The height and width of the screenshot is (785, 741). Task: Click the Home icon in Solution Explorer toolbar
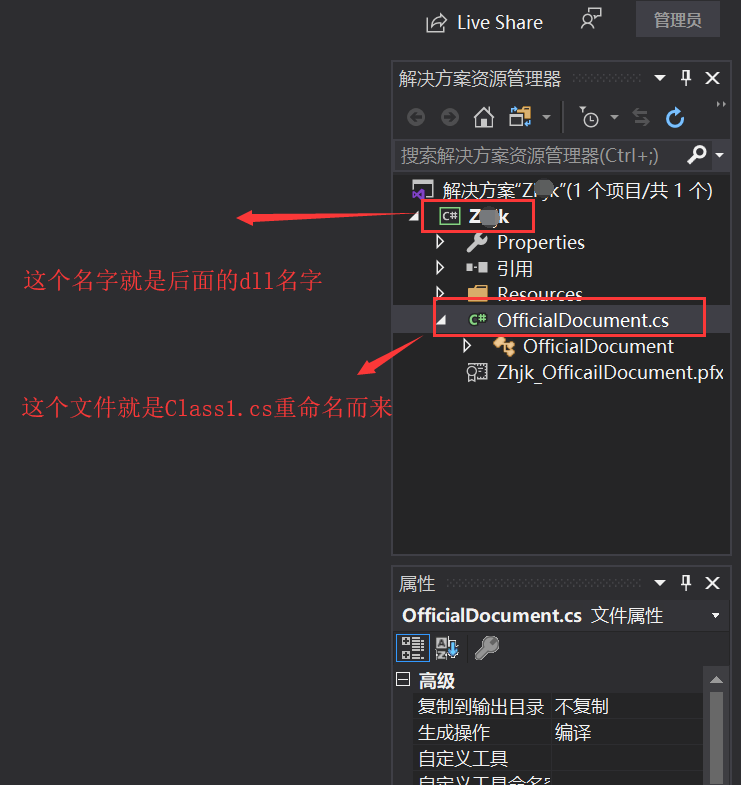(483, 118)
